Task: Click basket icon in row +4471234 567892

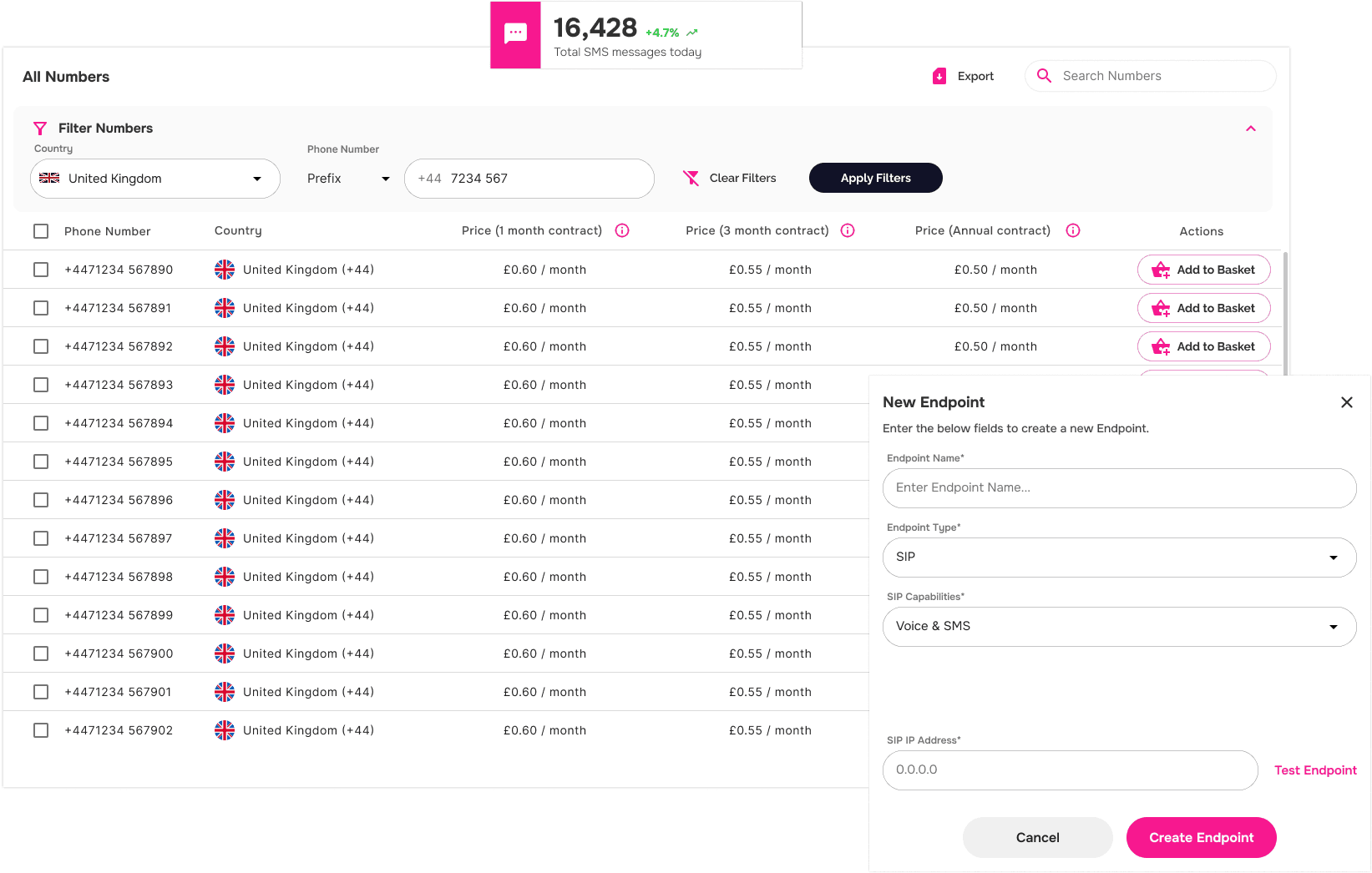Action: pyautogui.click(x=1161, y=347)
